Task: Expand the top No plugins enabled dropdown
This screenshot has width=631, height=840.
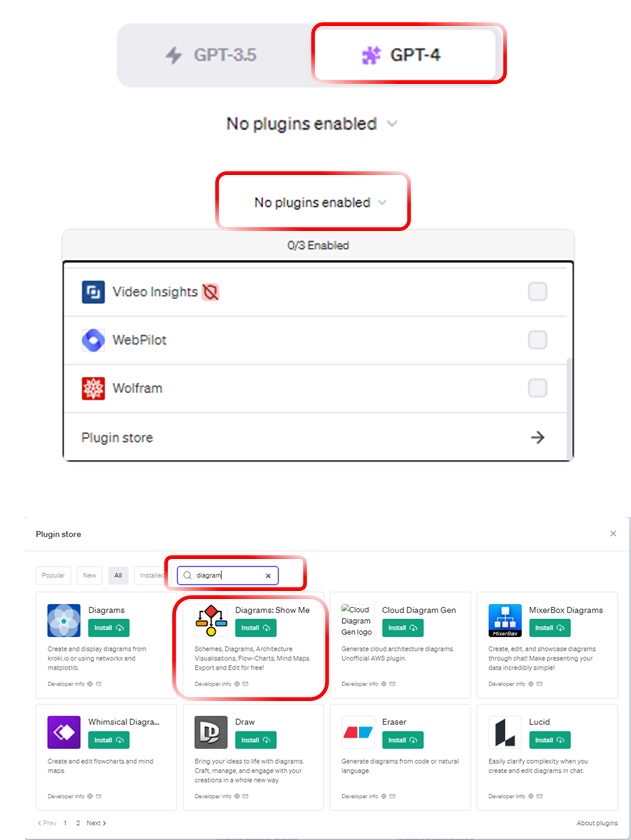Action: click(312, 124)
